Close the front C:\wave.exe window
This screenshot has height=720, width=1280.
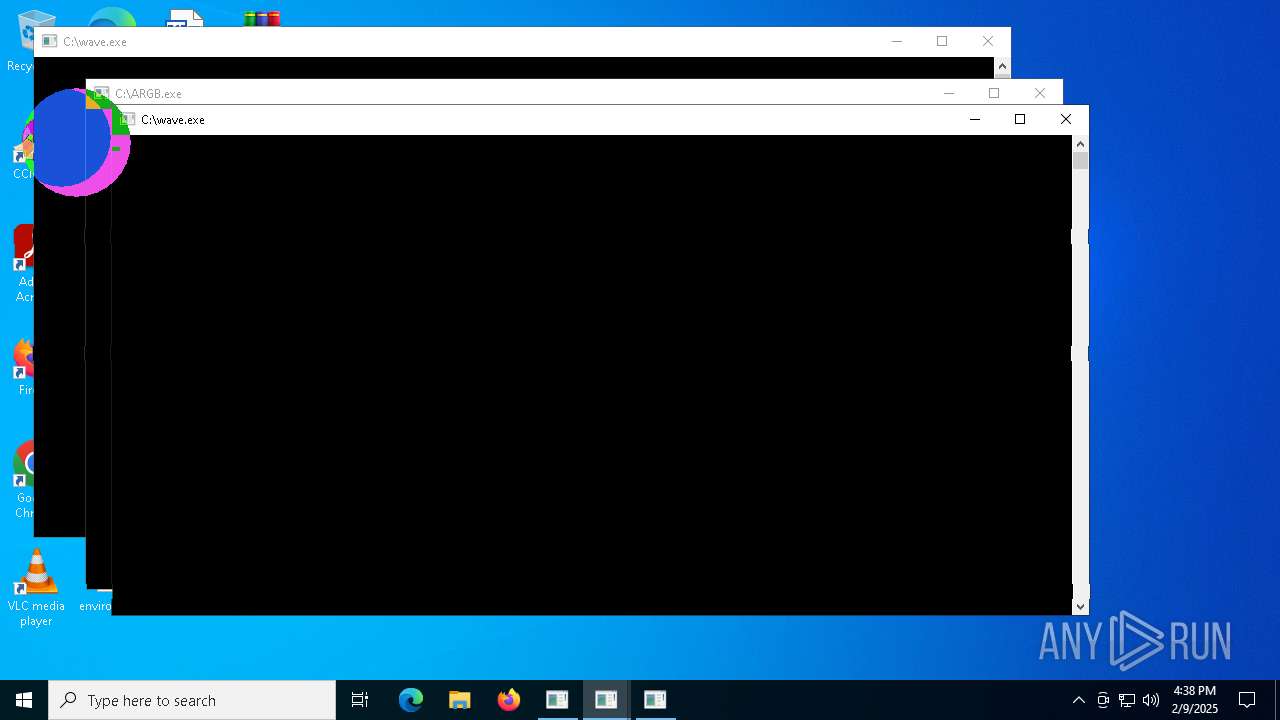[x=1066, y=119]
